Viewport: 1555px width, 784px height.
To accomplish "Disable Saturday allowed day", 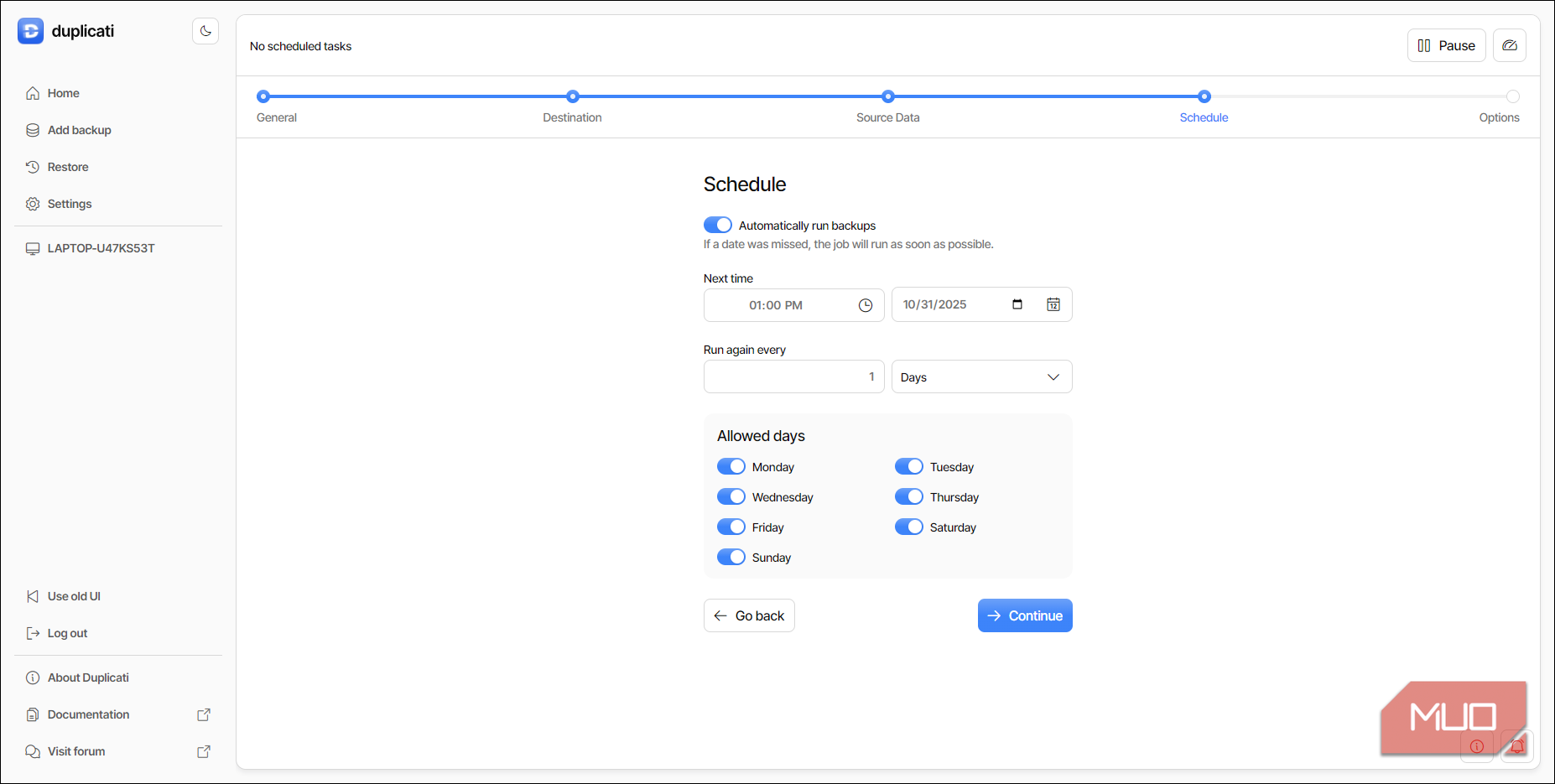I will (909, 527).
